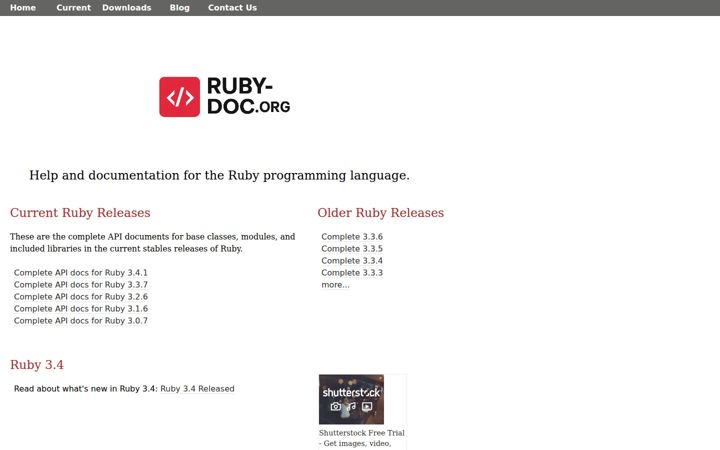720x450 pixels.
Task: Open the Complete 3.3.6 older release link
Action: point(352,236)
